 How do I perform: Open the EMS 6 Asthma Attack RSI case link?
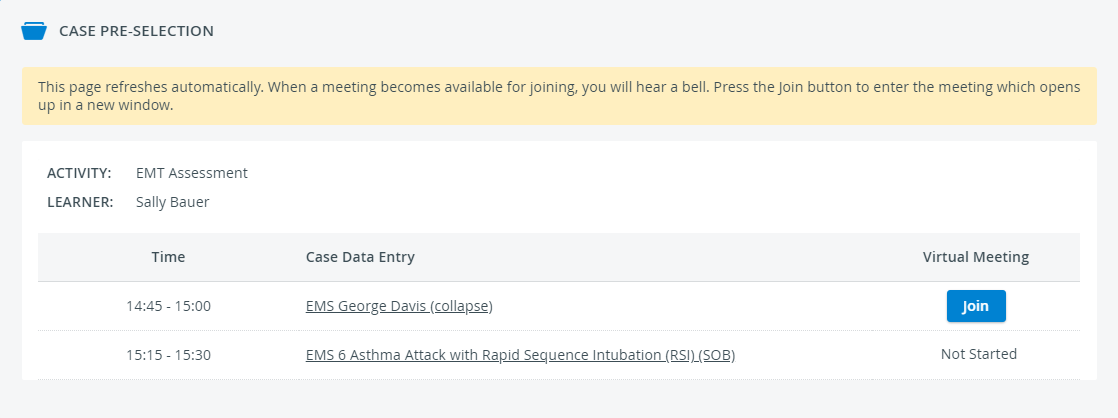[520, 355]
